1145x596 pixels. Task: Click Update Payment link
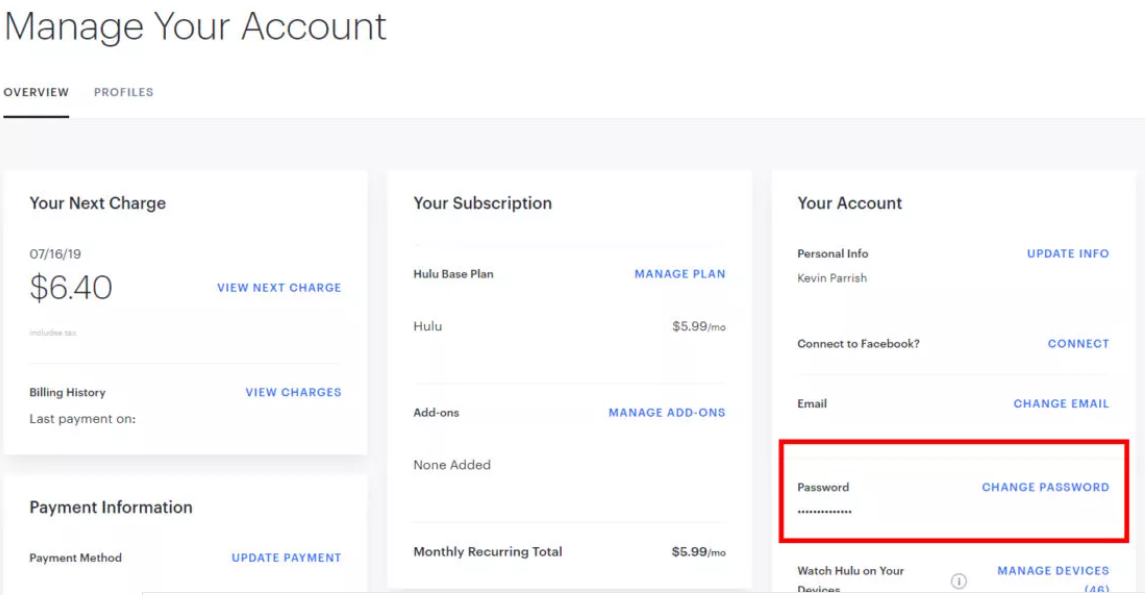click(x=286, y=558)
